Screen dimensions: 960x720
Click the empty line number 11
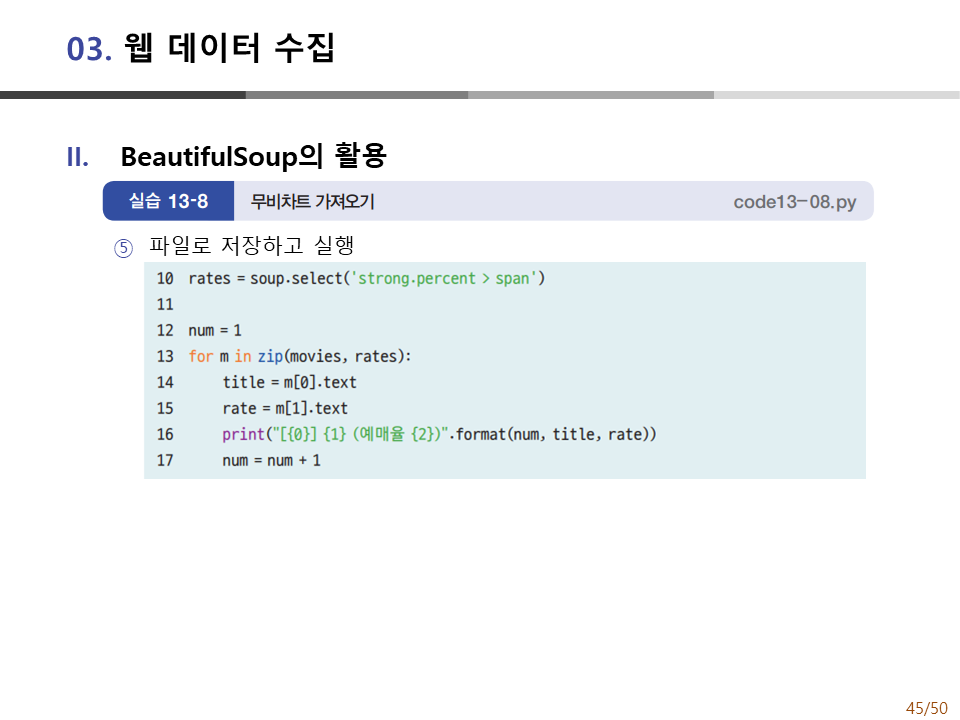tap(165, 304)
